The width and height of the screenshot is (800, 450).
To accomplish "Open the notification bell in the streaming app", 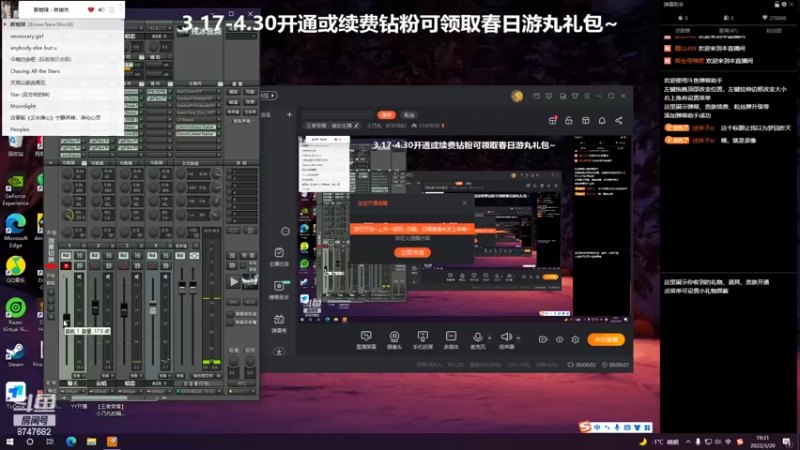I will pyautogui.click(x=602, y=120).
